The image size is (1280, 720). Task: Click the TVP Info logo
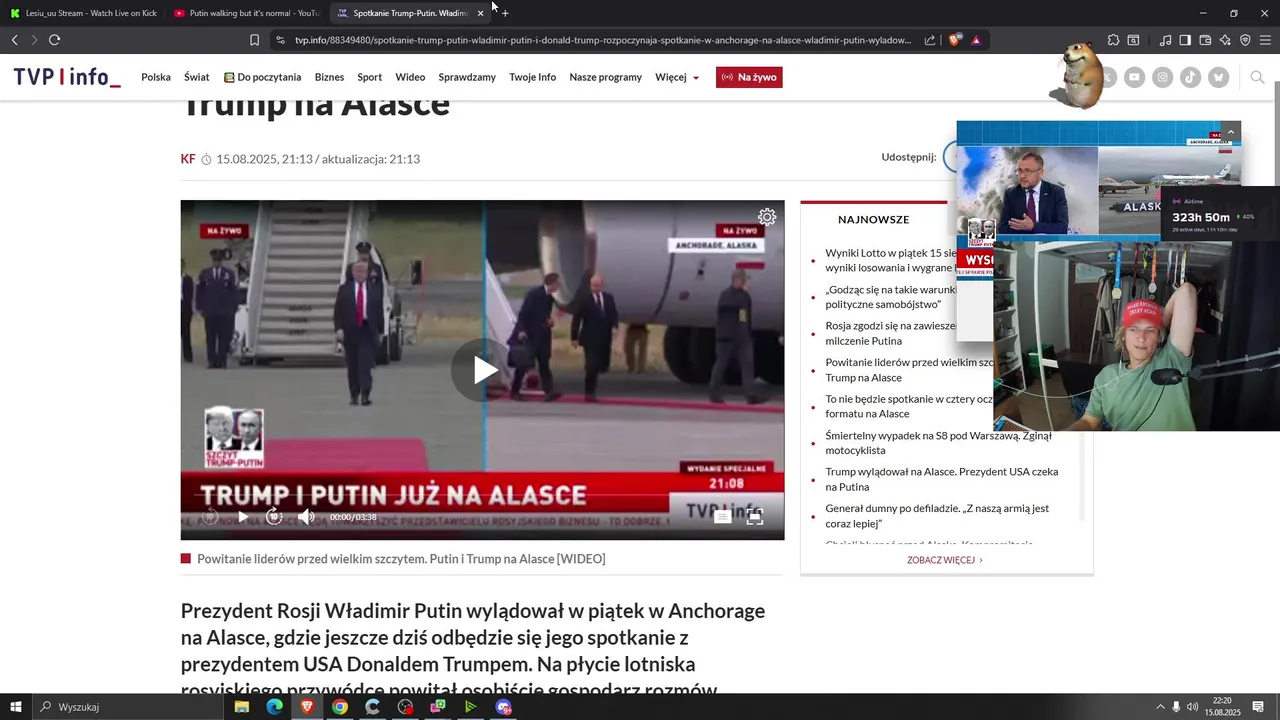pos(67,77)
